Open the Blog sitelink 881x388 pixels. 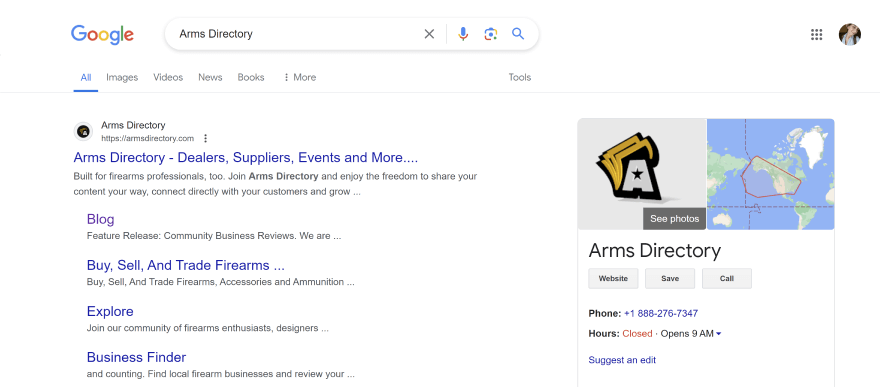point(101,219)
